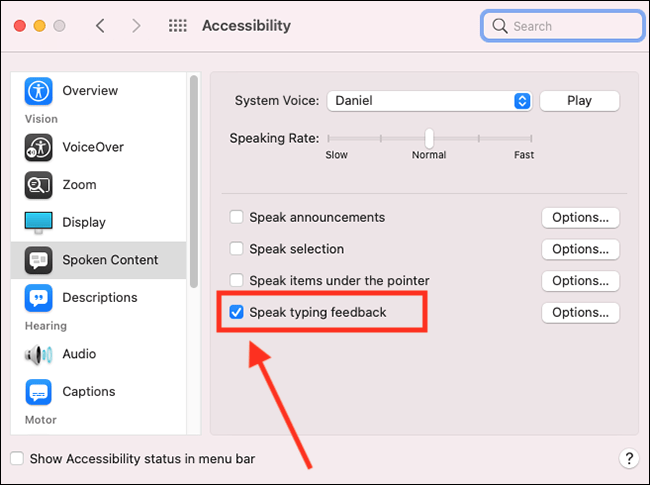The width and height of the screenshot is (650, 485).
Task: Uncheck Speak typing feedback
Action: pyautogui.click(x=236, y=312)
